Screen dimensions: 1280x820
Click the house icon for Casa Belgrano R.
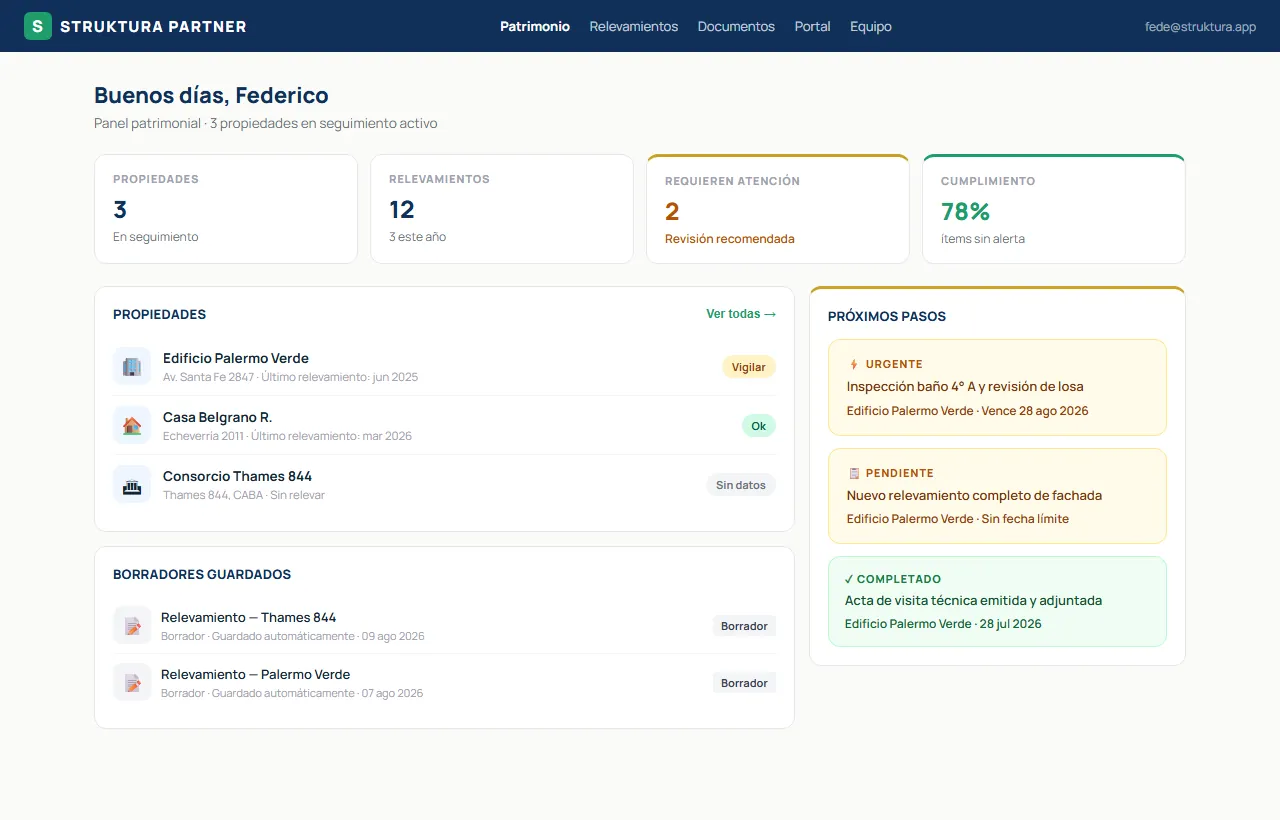coord(132,425)
